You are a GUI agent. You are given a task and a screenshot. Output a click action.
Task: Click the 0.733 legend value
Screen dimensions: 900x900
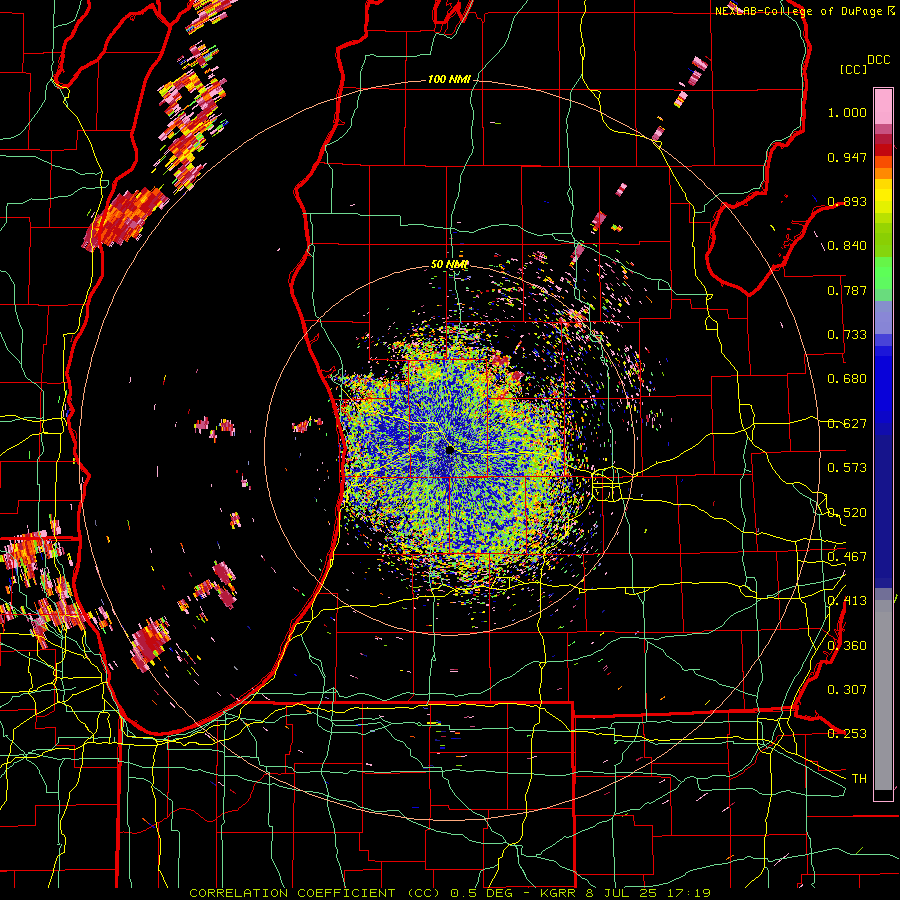click(x=847, y=335)
